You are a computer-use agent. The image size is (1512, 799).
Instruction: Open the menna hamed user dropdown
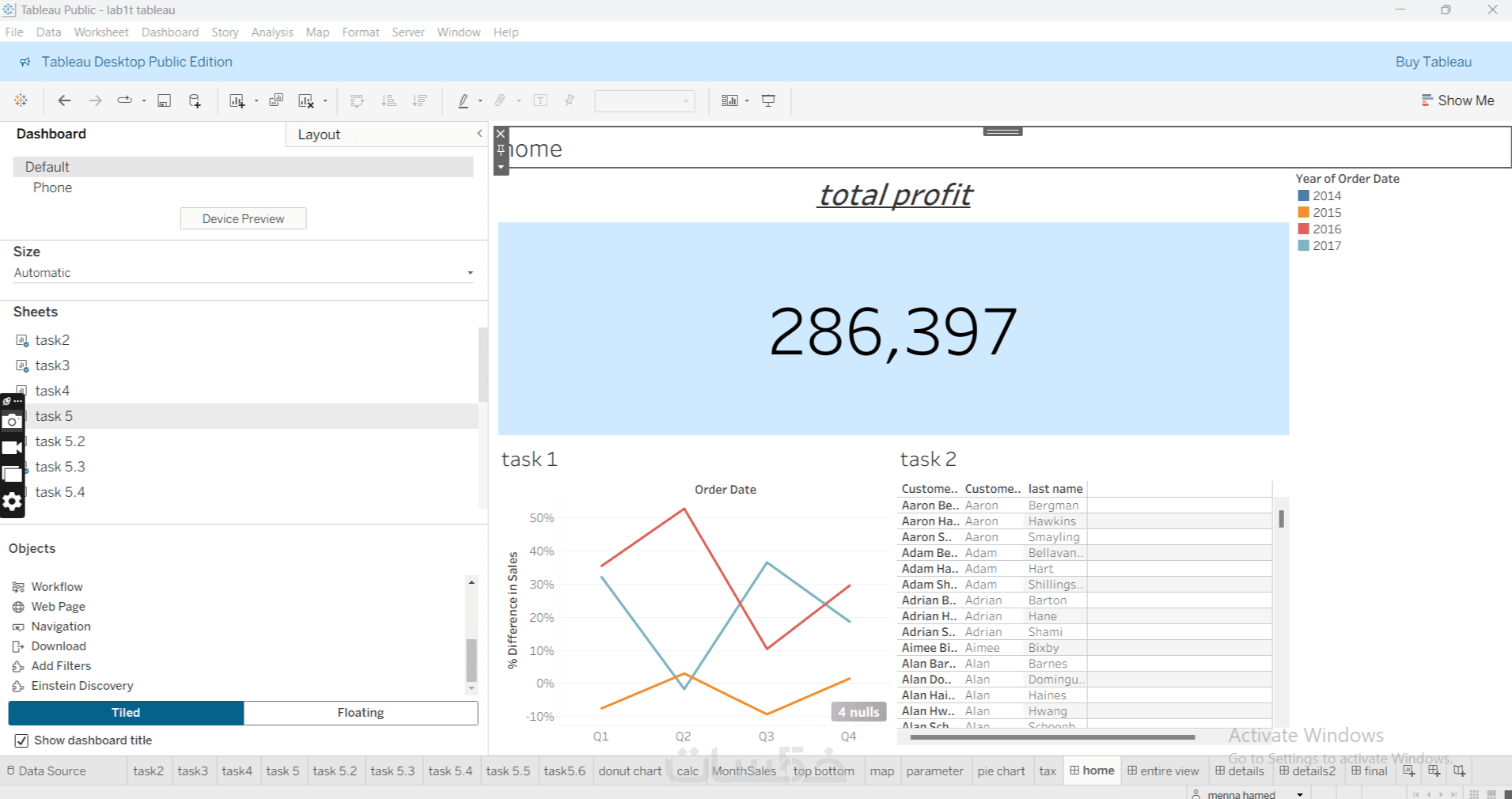coord(1300,794)
